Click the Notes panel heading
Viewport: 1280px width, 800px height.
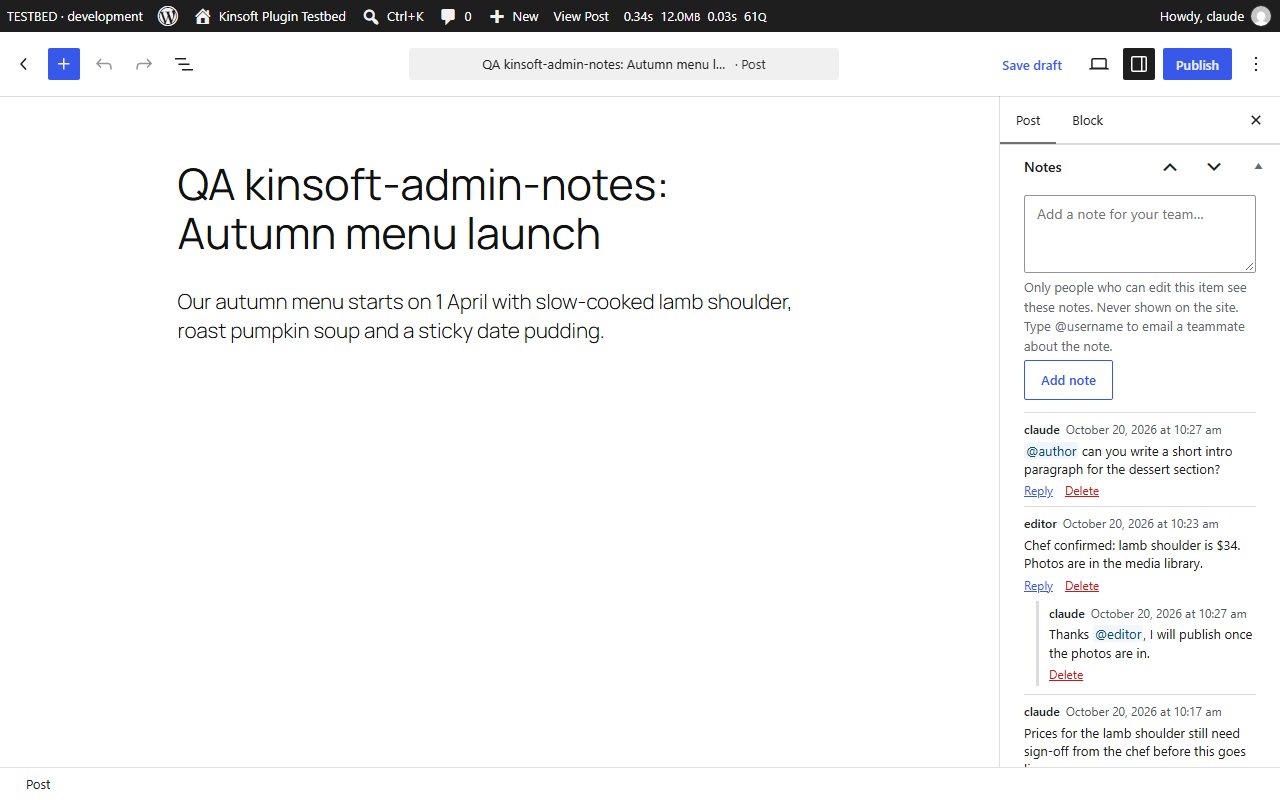(1043, 167)
